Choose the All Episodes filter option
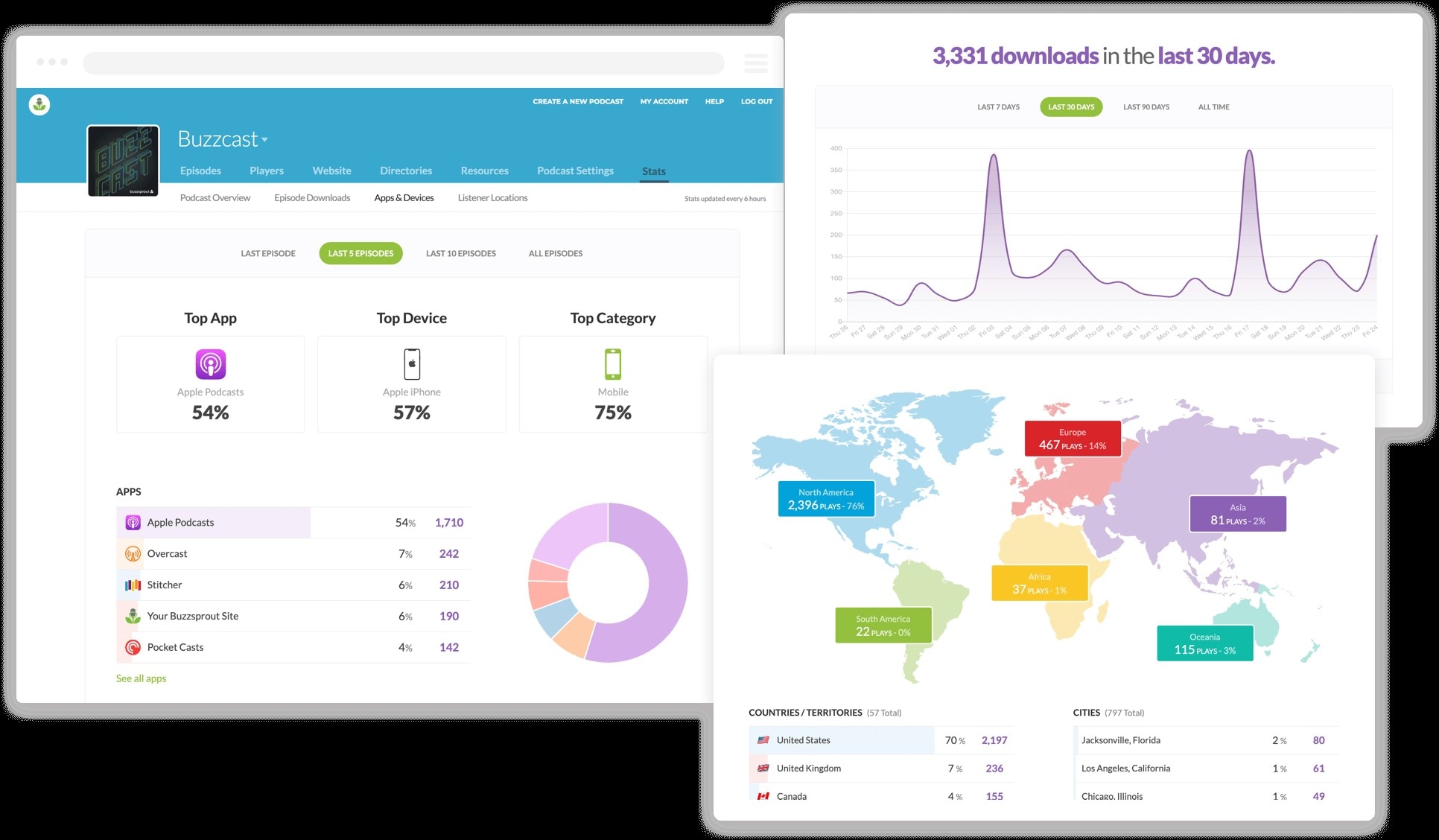 [x=555, y=253]
